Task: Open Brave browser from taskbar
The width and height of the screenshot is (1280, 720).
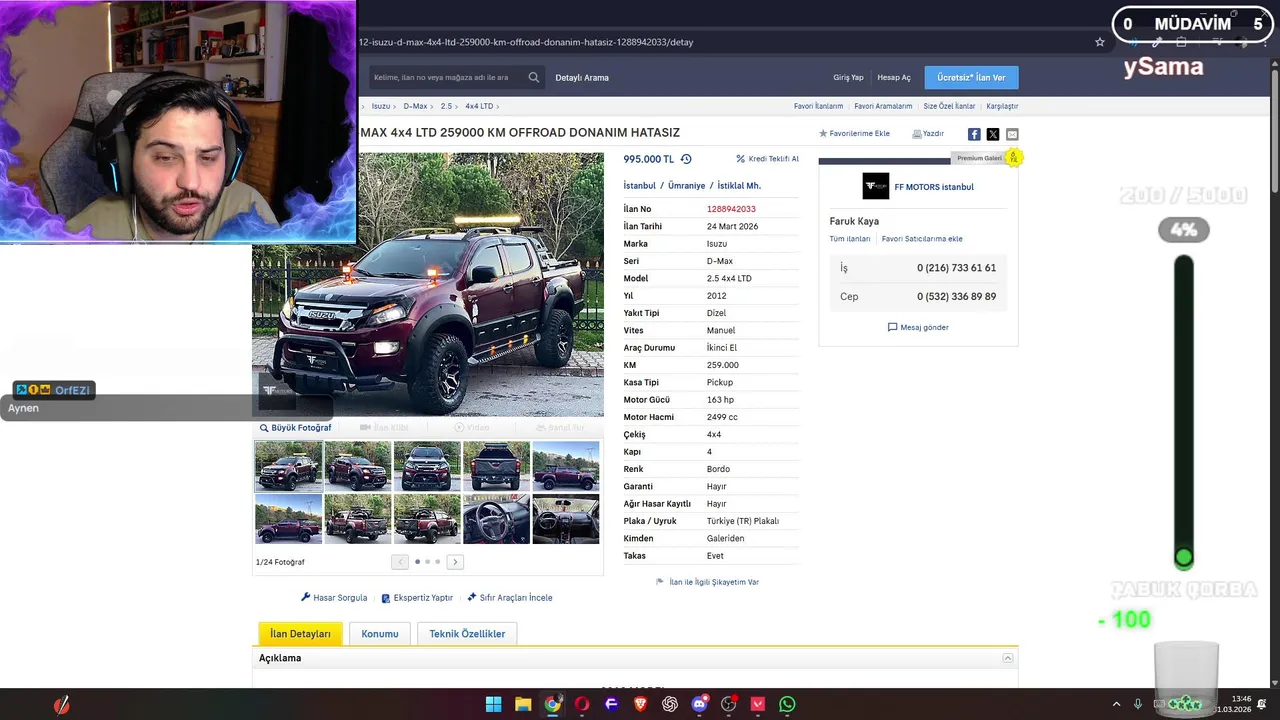Action: coord(641,704)
